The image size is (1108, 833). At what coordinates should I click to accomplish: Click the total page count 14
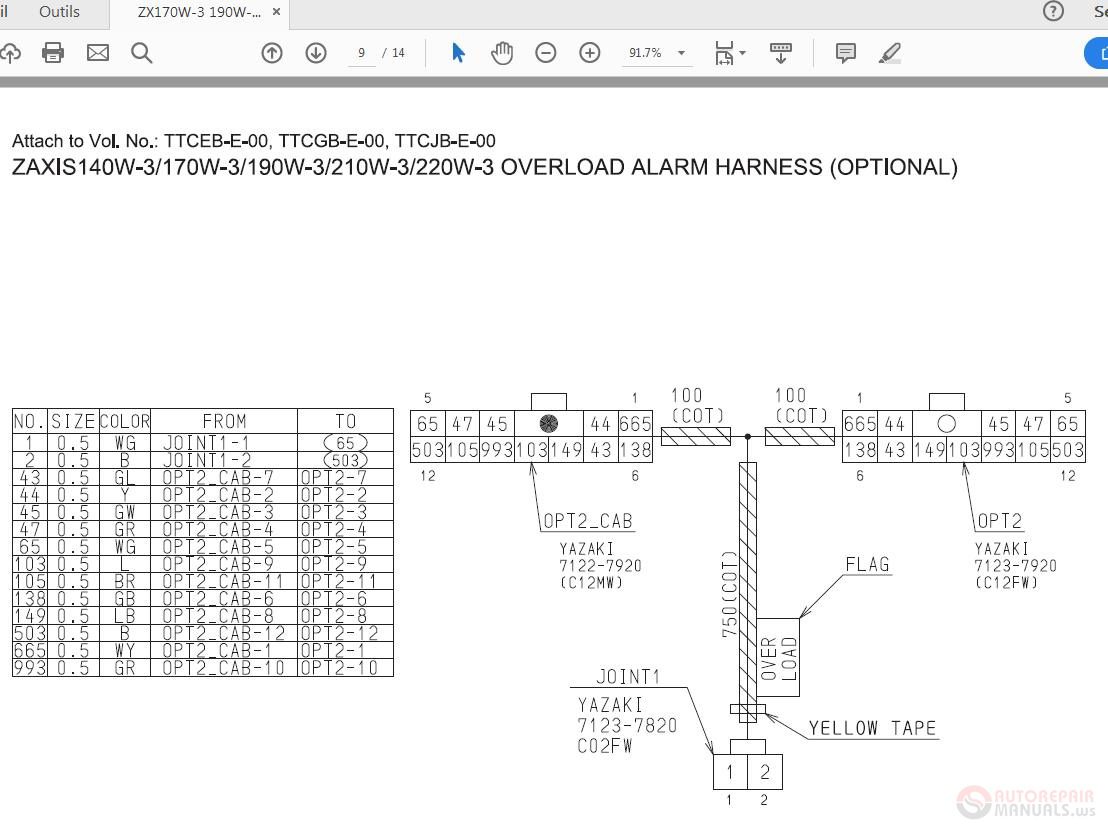pos(398,53)
